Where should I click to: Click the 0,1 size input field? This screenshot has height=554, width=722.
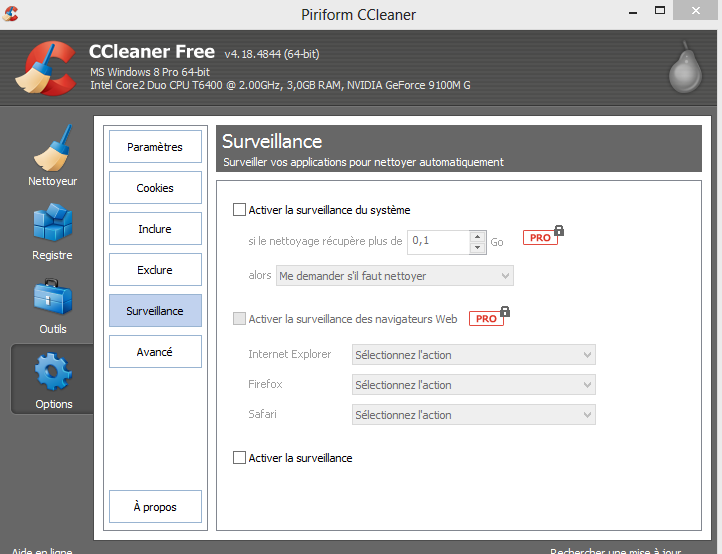click(438, 242)
